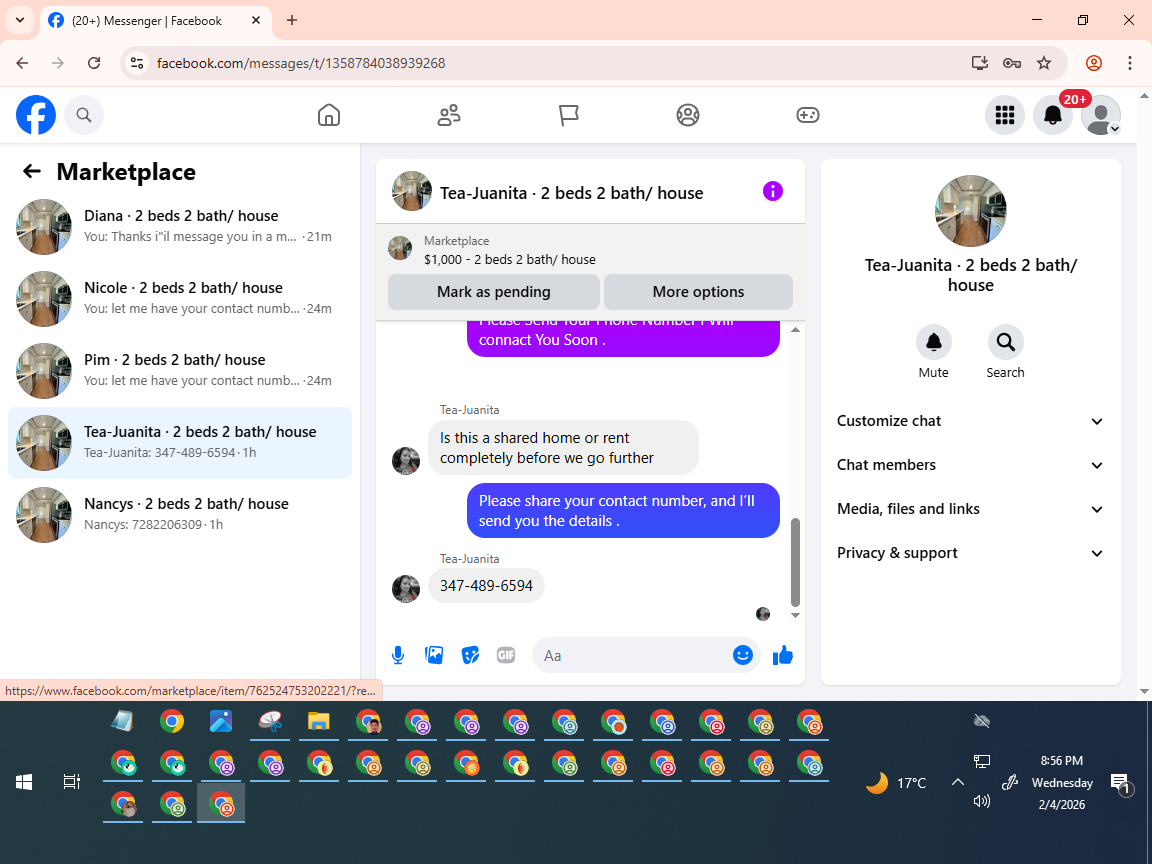Screen dimensions: 1152x864
Task: Click the install app icon in address bar
Action: 979,63
